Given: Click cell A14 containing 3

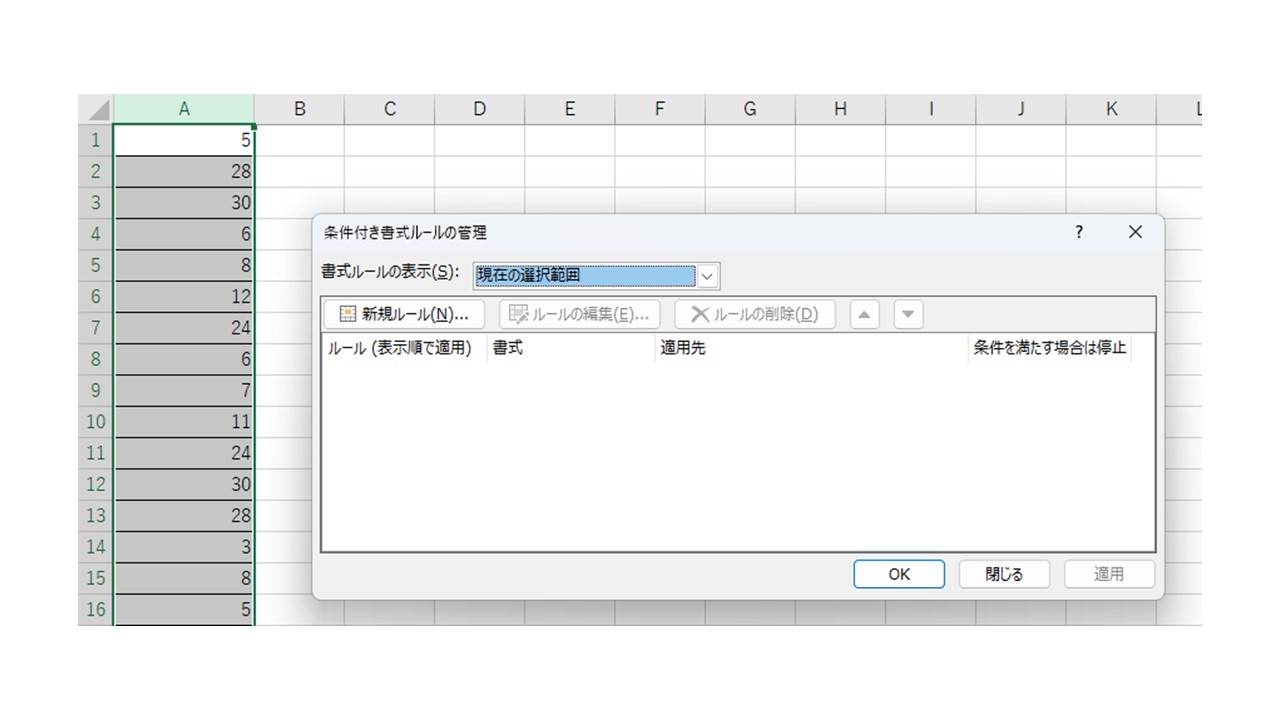Looking at the screenshot, I should (184, 547).
